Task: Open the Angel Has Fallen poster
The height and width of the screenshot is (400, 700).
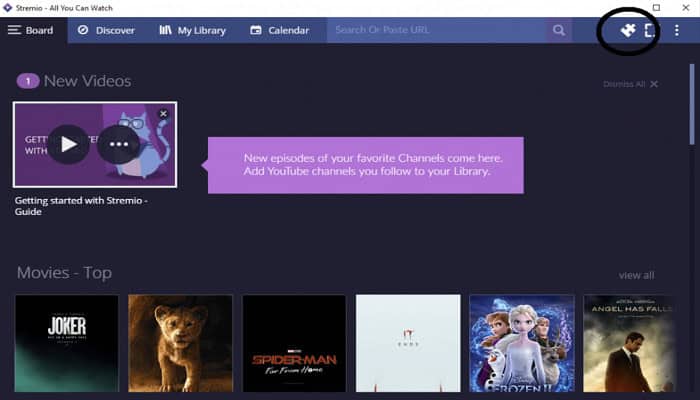Action: (629, 343)
